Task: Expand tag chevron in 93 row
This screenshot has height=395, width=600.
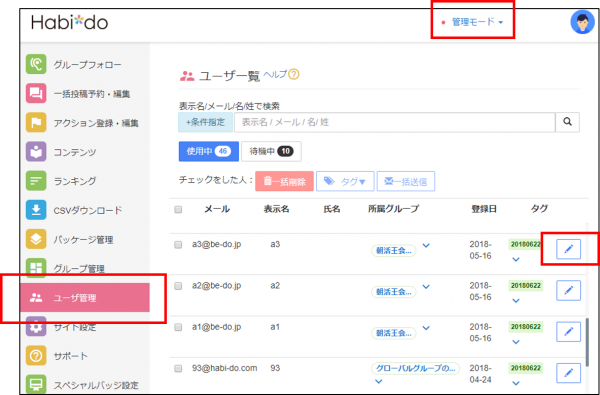Action: tap(516, 383)
